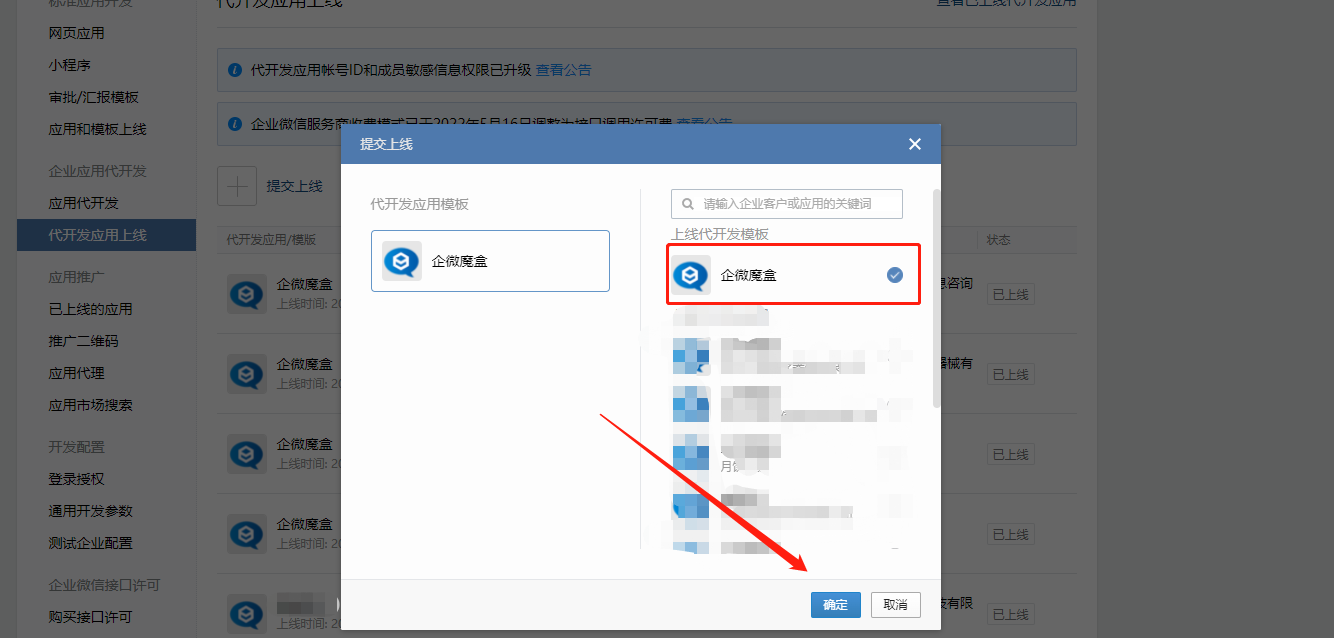Open 应用和模板上线 in sidebar
The image size is (1334, 638).
pos(97,129)
